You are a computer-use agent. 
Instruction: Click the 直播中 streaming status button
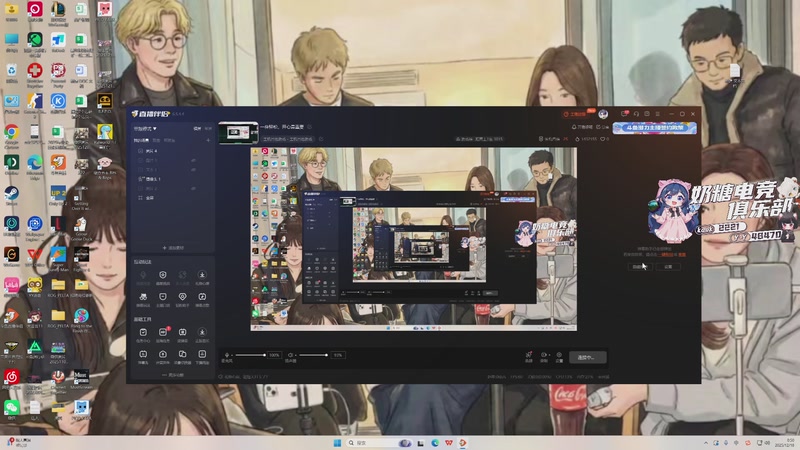point(588,357)
